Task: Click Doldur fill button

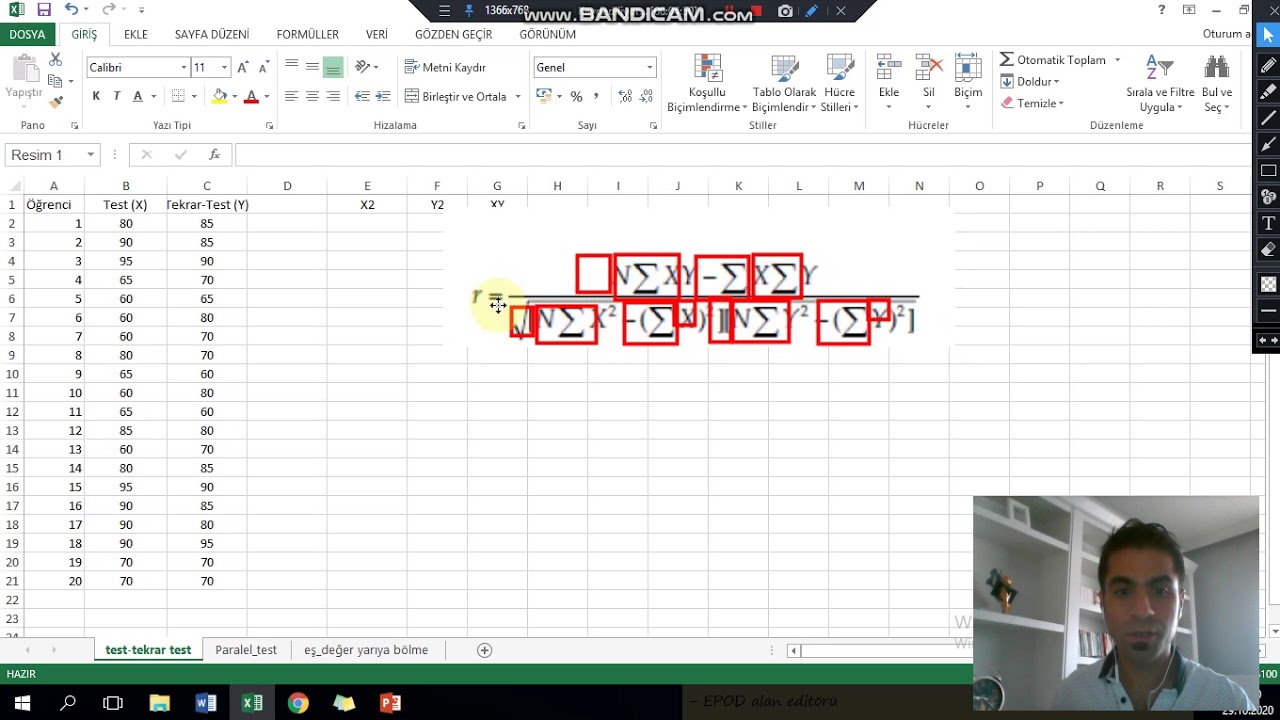Action: pyautogui.click(x=1029, y=81)
